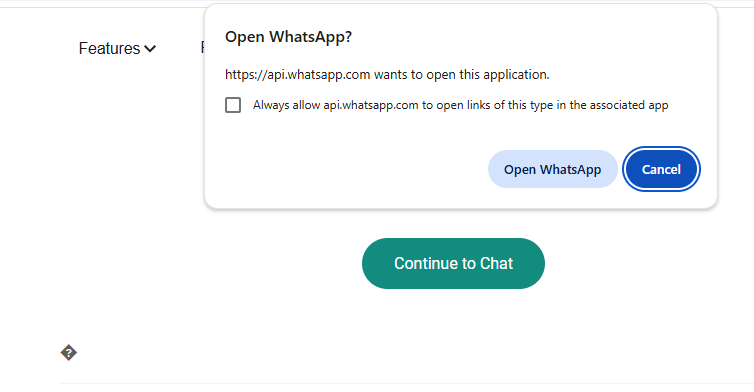The image size is (754, 392).
Task: Click the Open WhatsApp button
Action: (x=553, y=169)
